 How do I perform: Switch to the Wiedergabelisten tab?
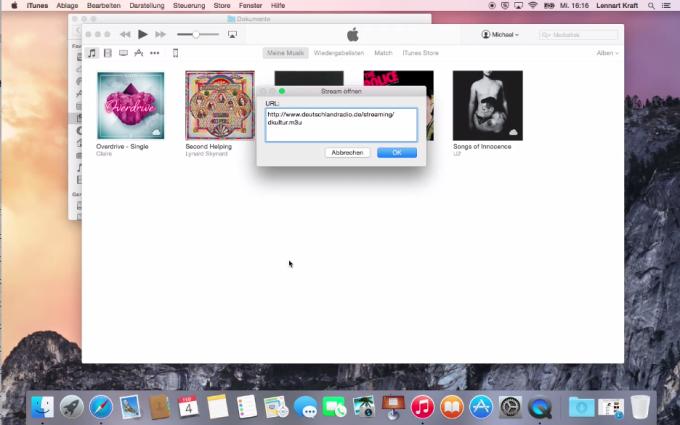(x=339, y=53)
